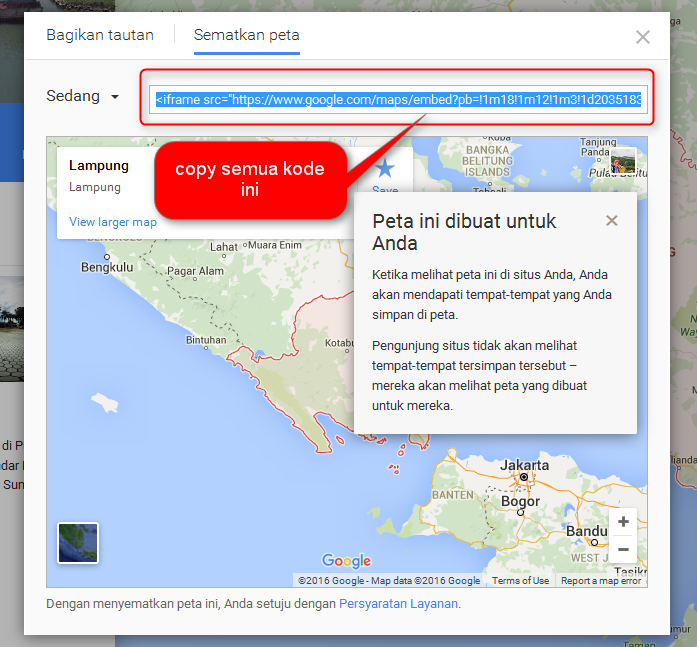Image resolution: width=697 pixels, height=647 pixels.
Task: Click the Bengkulu city label
Action: [107, 268]
